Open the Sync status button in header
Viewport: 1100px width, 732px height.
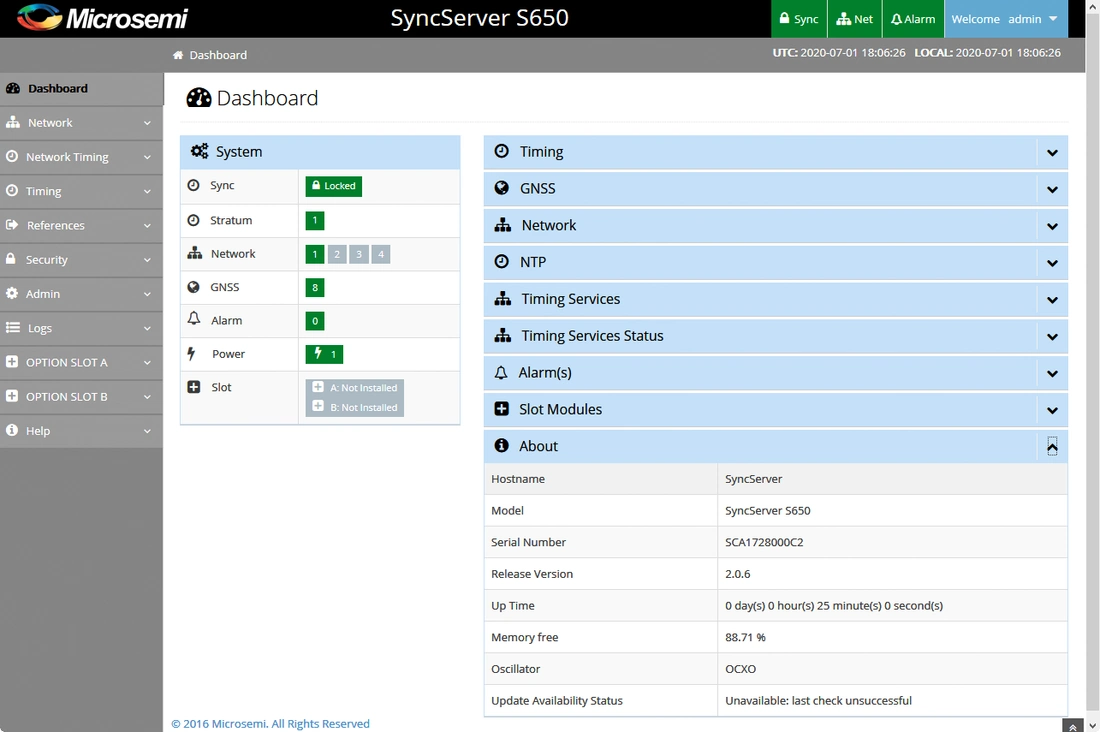[799, 19]
